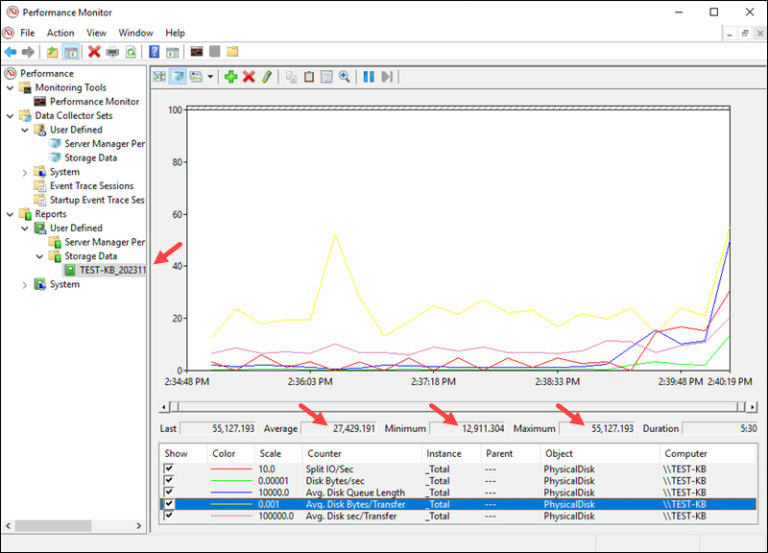Click the Update Data next-step icon
The width and height of the screenshot is (768, 553).
tap(387, 77)
